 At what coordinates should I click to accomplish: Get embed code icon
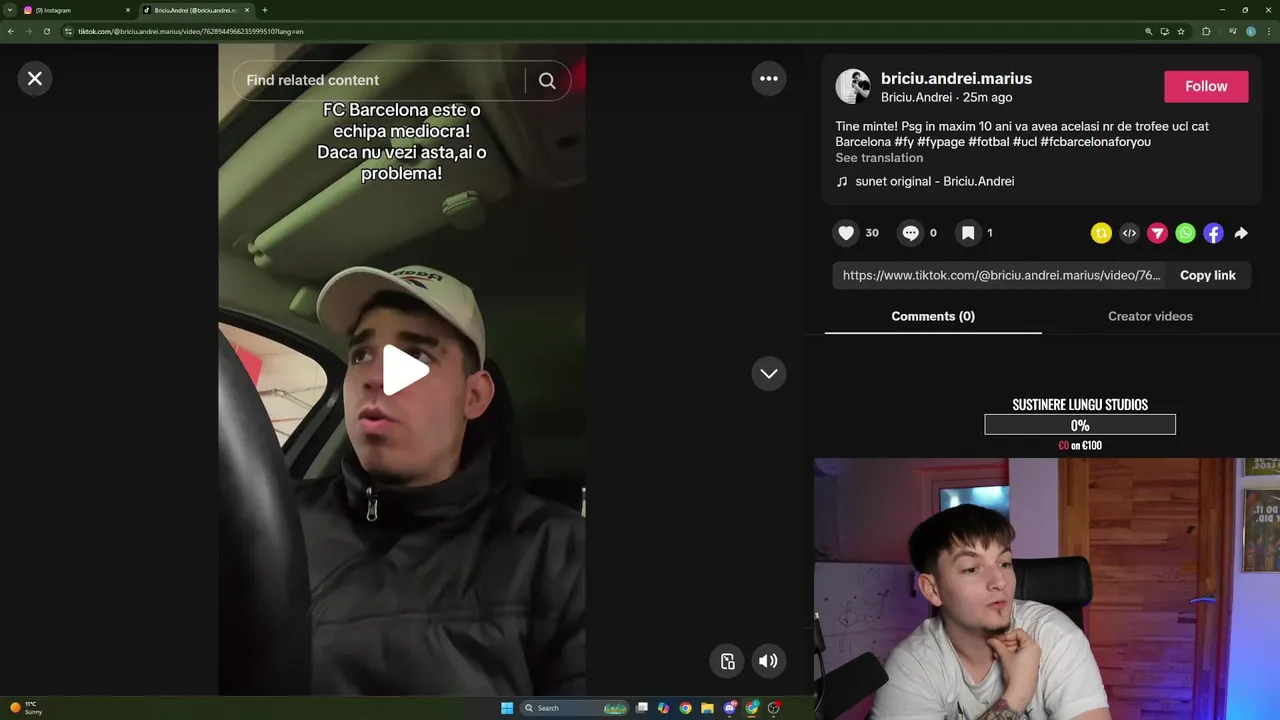click(1129, 233)
